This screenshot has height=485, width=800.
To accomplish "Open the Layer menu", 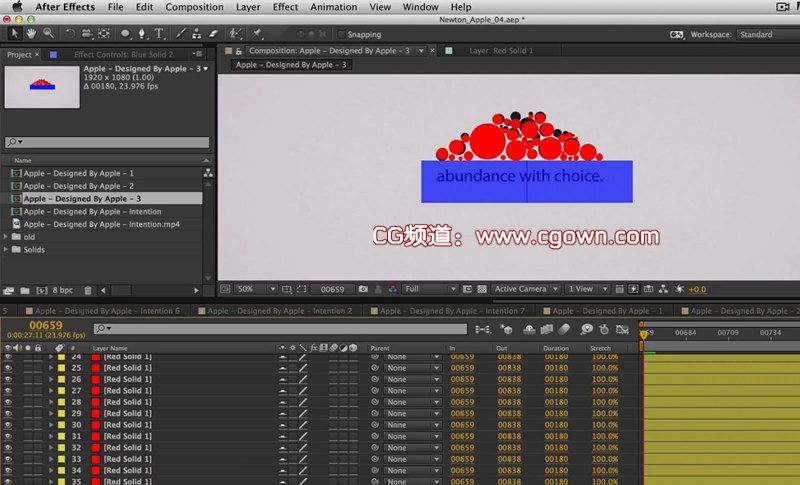I will pos(248,7).
